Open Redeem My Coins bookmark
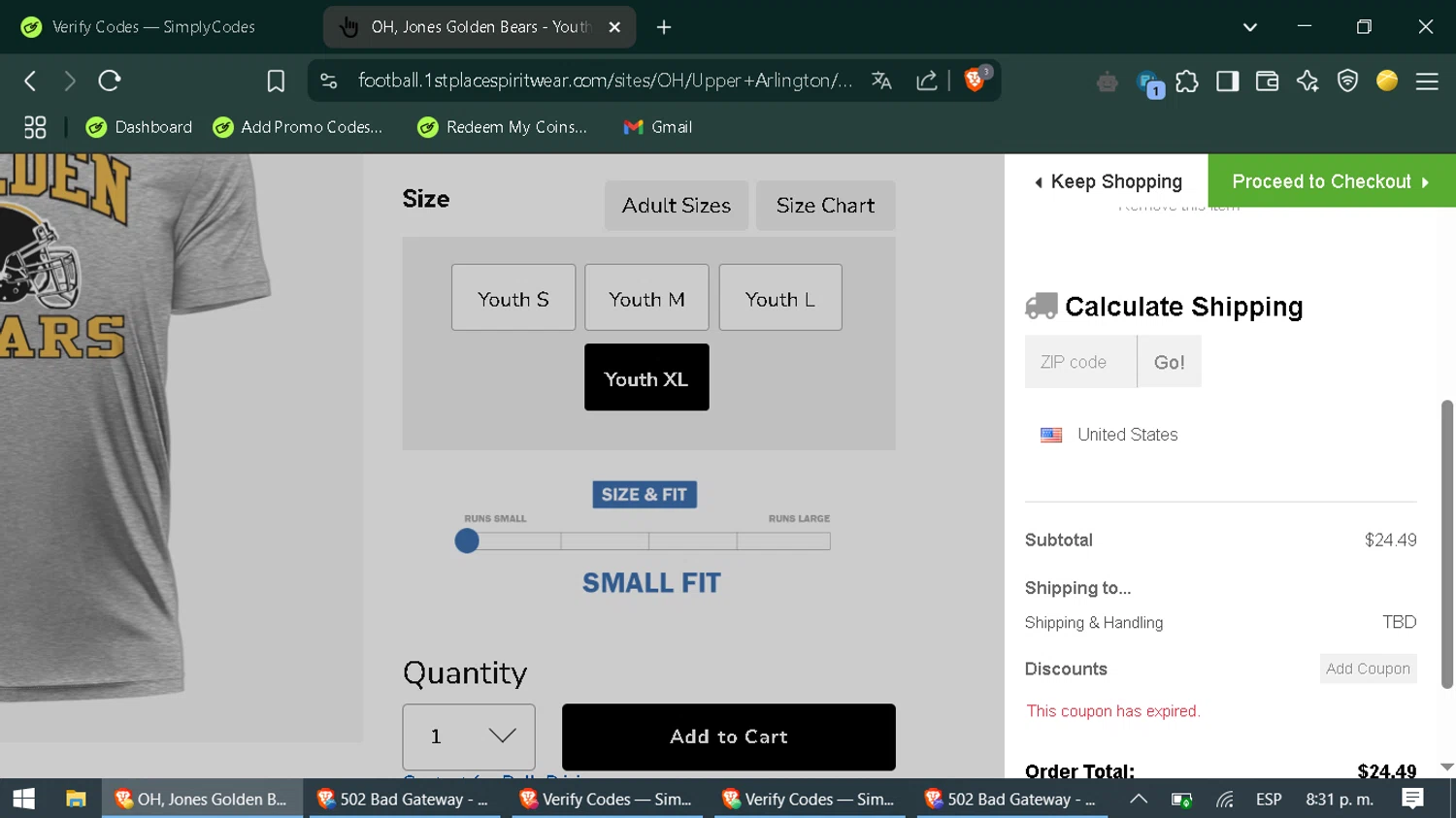1456x818 pixels. [x=503, y=127]
